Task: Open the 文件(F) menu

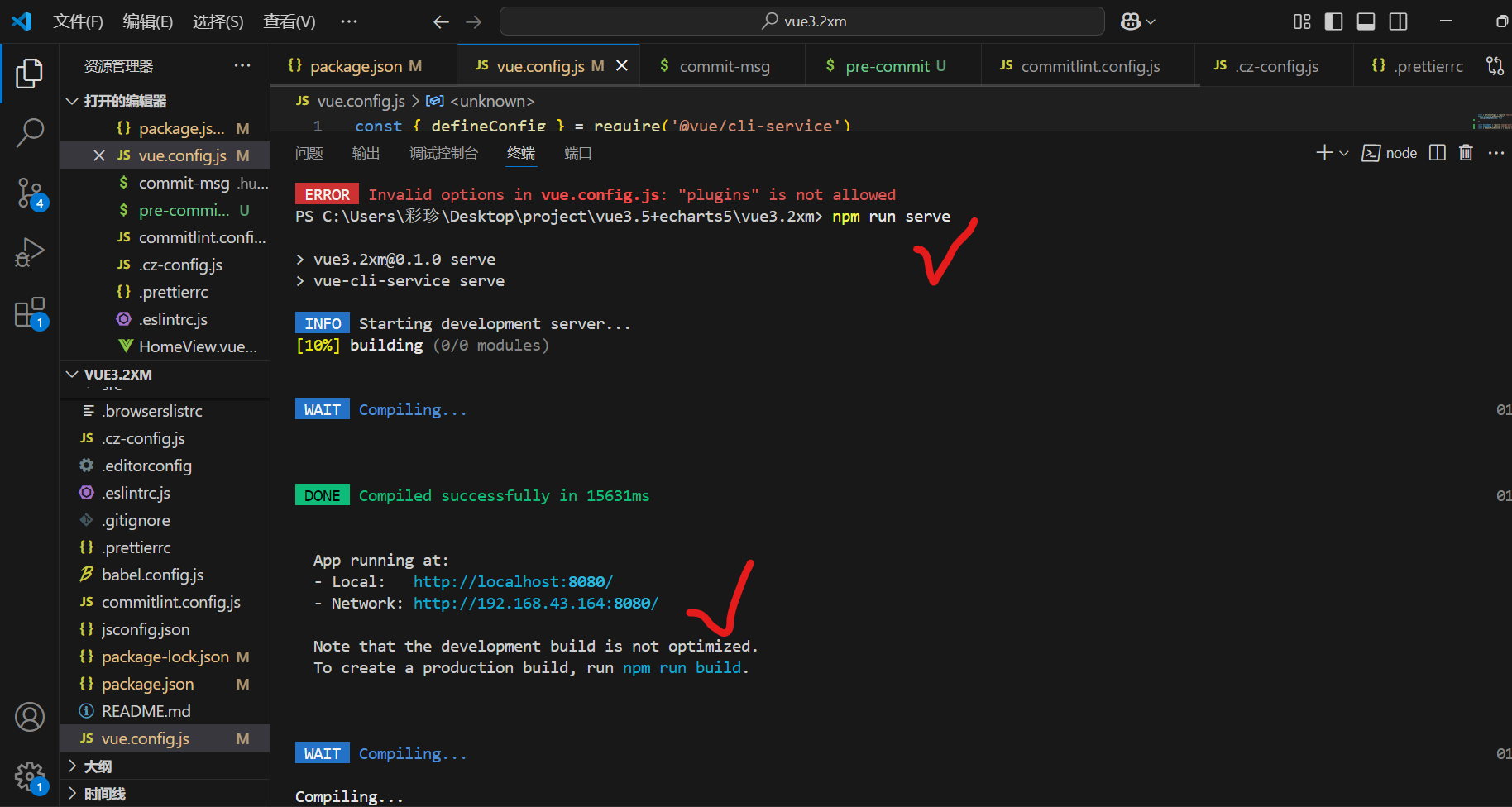Action: tap(79, 21)
